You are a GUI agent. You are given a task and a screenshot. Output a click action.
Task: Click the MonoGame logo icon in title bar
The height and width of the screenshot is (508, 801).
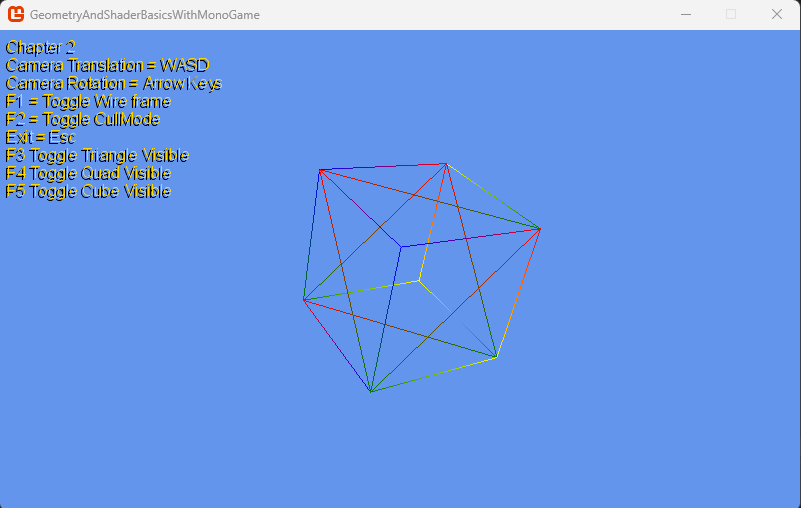[16, 14]
